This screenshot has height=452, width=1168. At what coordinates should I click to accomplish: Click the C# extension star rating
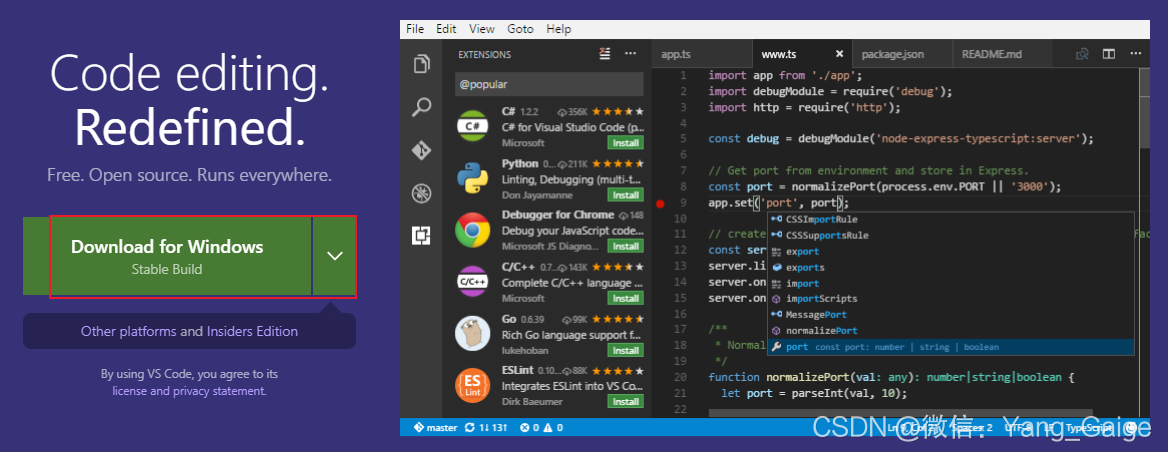coord(618,112)
